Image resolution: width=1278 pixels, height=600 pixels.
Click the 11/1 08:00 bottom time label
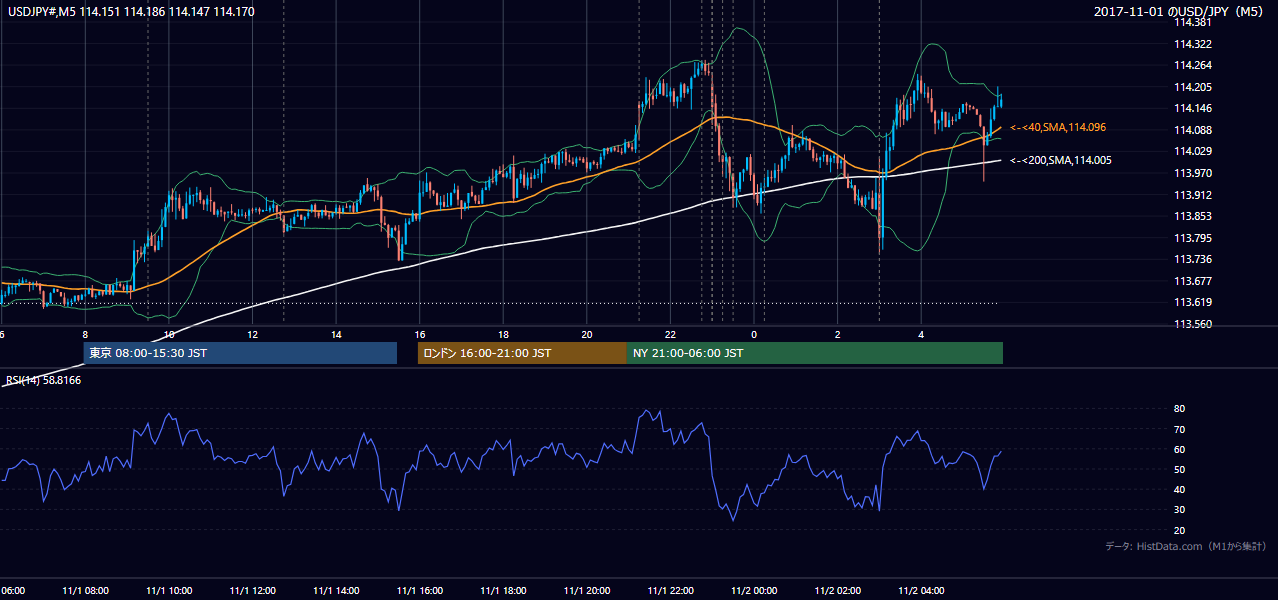pyautogui.click(x=85, y=591)
